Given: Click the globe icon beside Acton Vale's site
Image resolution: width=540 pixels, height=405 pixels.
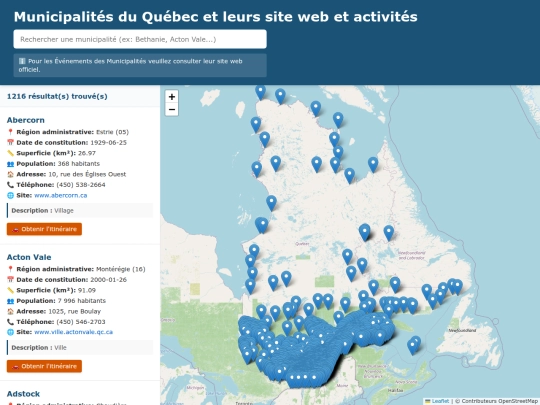Looking at the screenshot, I should point(10,332).
